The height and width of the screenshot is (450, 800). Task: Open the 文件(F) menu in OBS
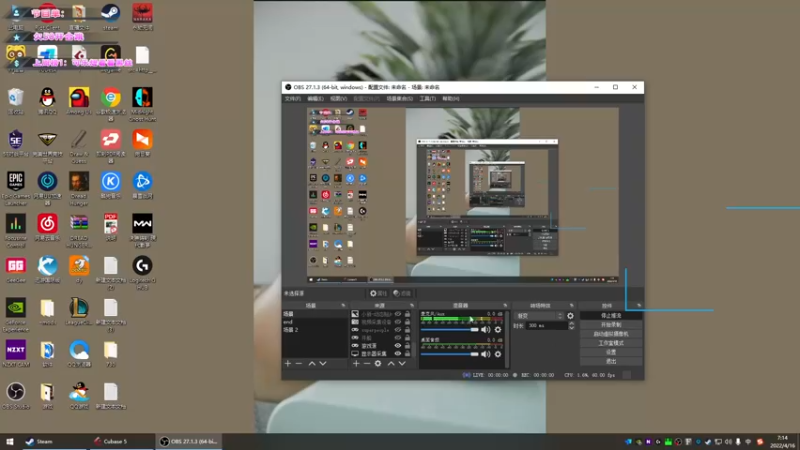(293, 98)
